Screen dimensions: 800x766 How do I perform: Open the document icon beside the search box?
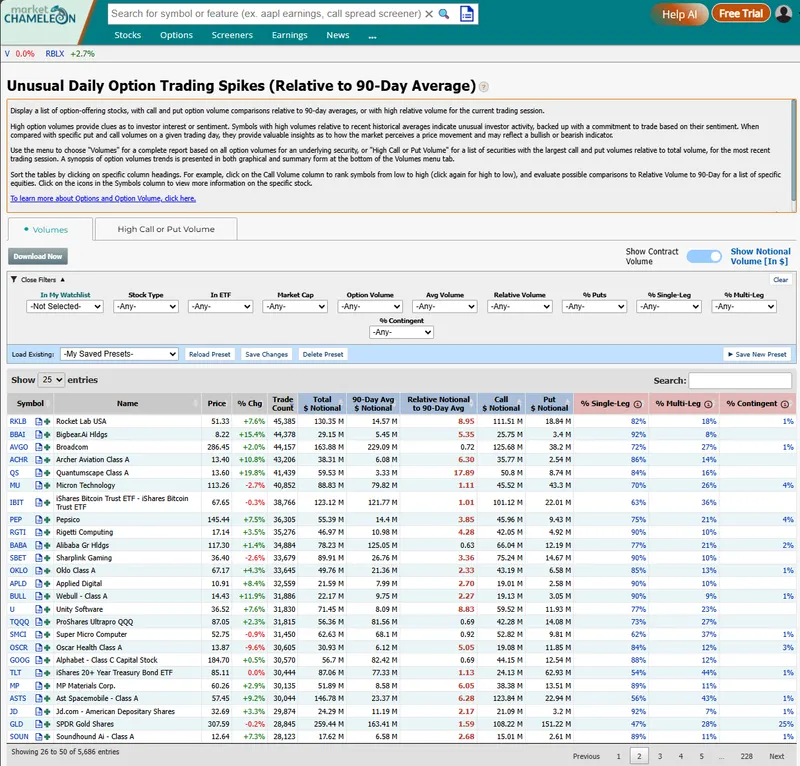click(466, 14)
